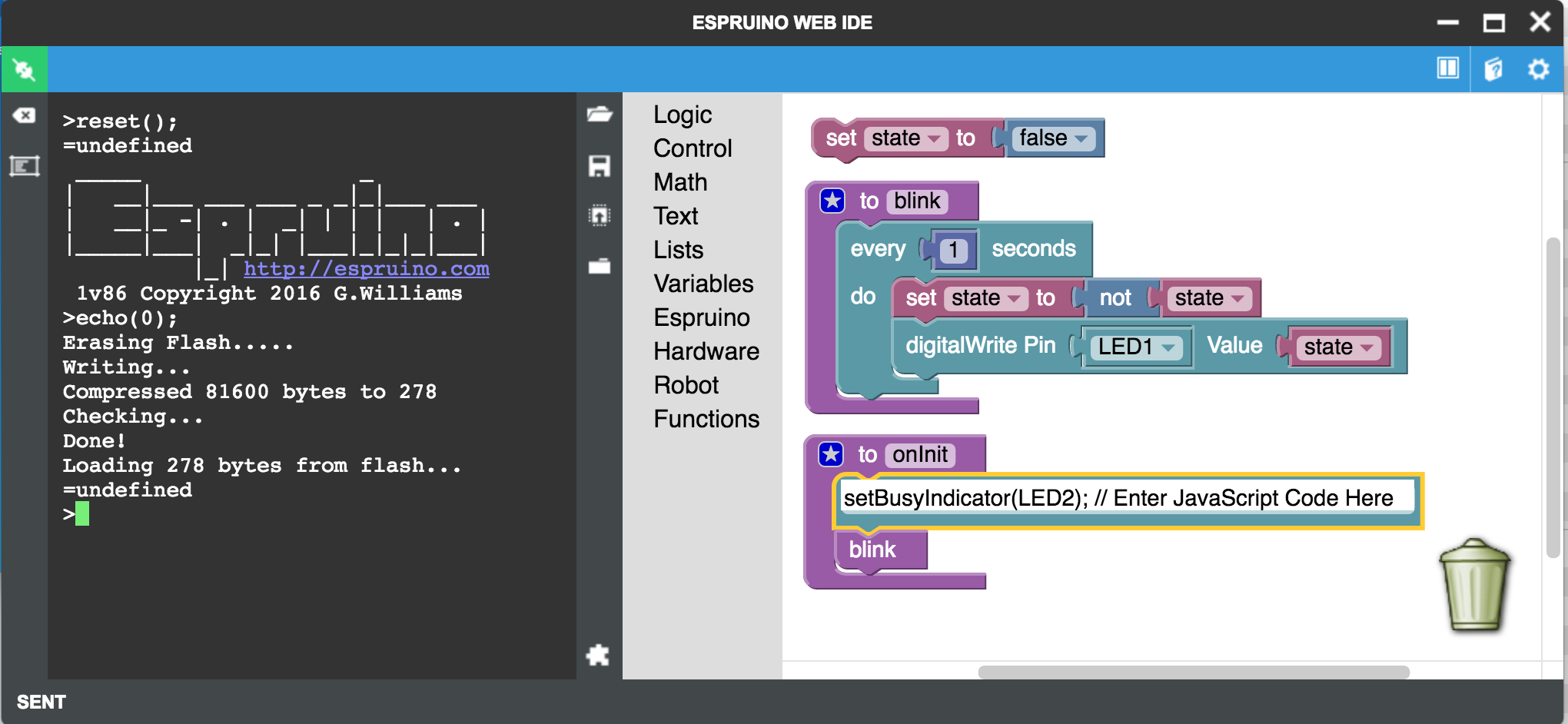Open file using the folder icon
This screenshot has height=724, width=1568.
pyautogui.click(x=600, y=115)
